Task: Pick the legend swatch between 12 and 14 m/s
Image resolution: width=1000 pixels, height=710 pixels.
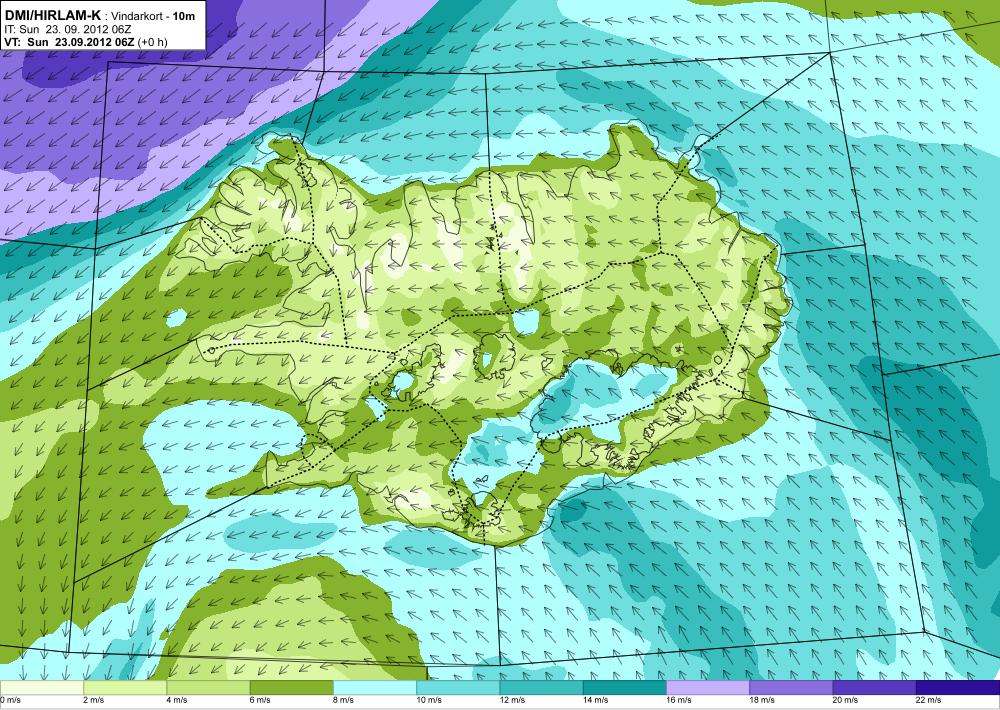Action: 541,688
